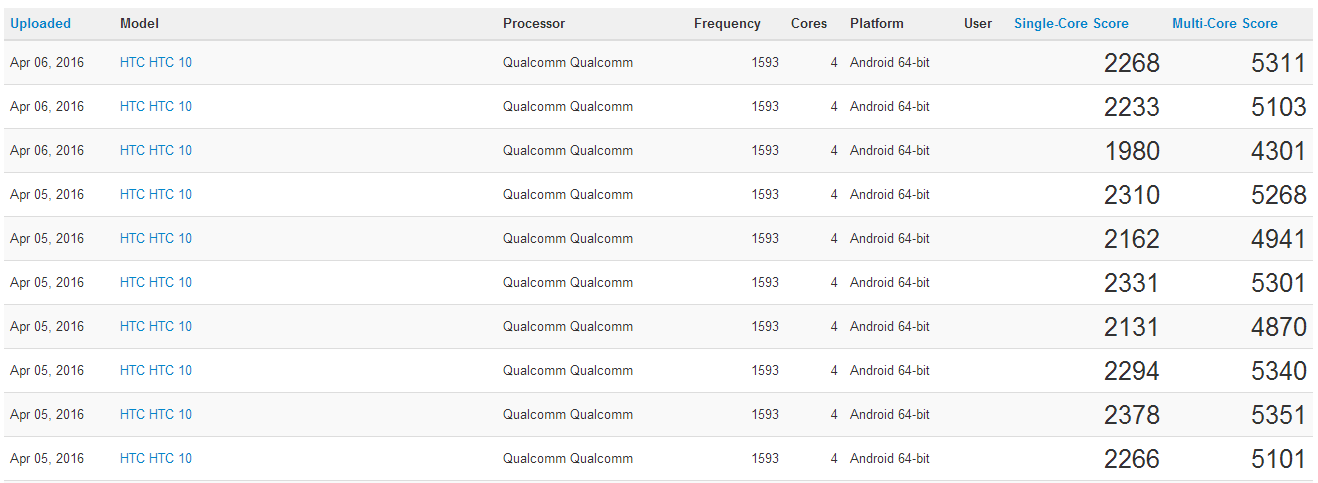1318x483 pixels.
Task: Click the Model column header
Action: (139, 23)
